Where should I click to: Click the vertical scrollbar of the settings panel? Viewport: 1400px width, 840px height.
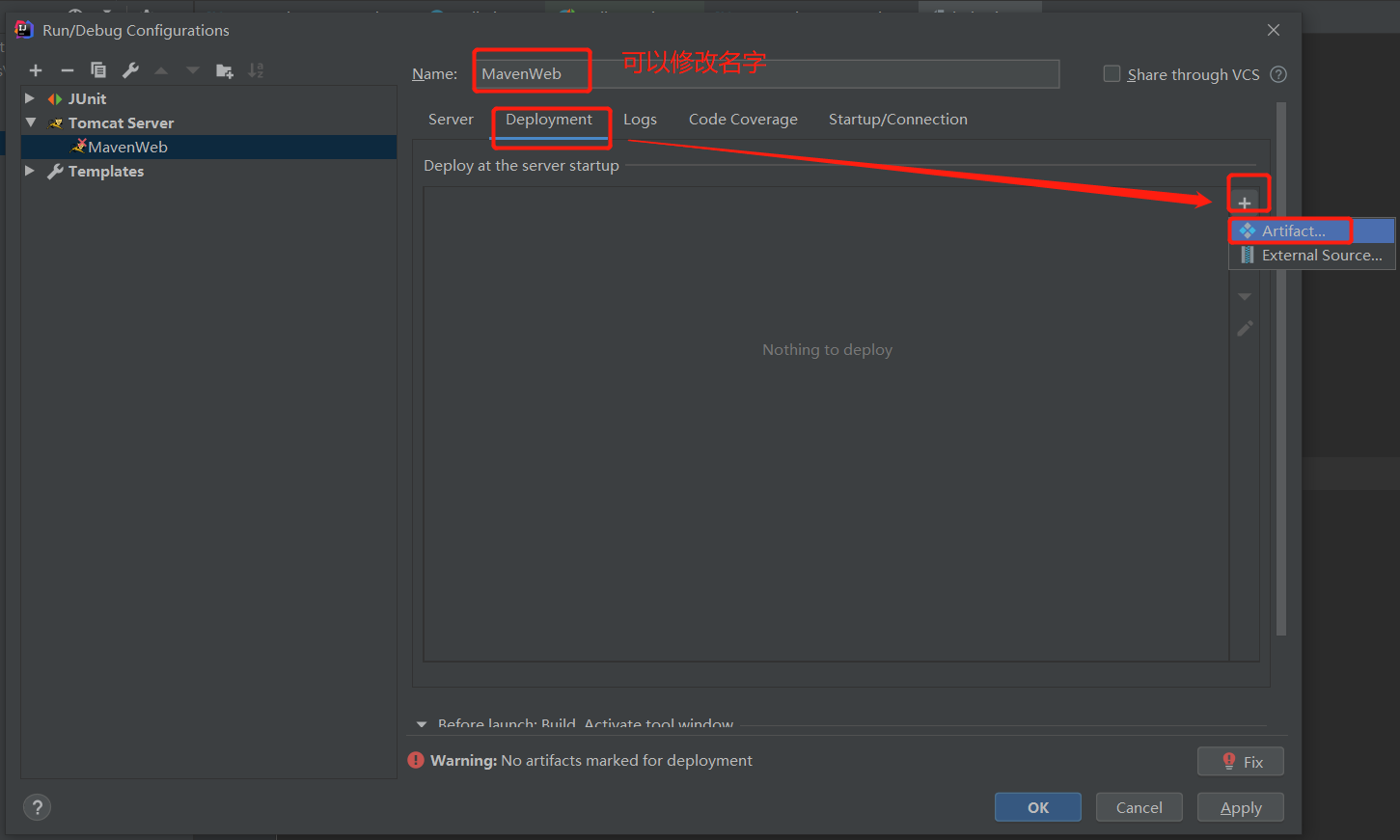tap(1281, 368)
